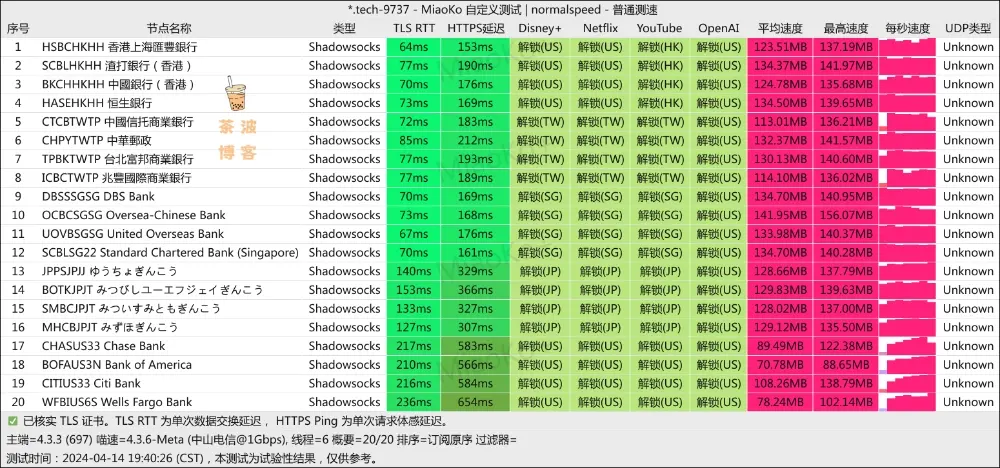Image resolution: width=1000 pixels, height=468 pixels.
Task: Select node OCBCSGSG Oversea-Chinese Bank
Action: click(x=133, y=215)
